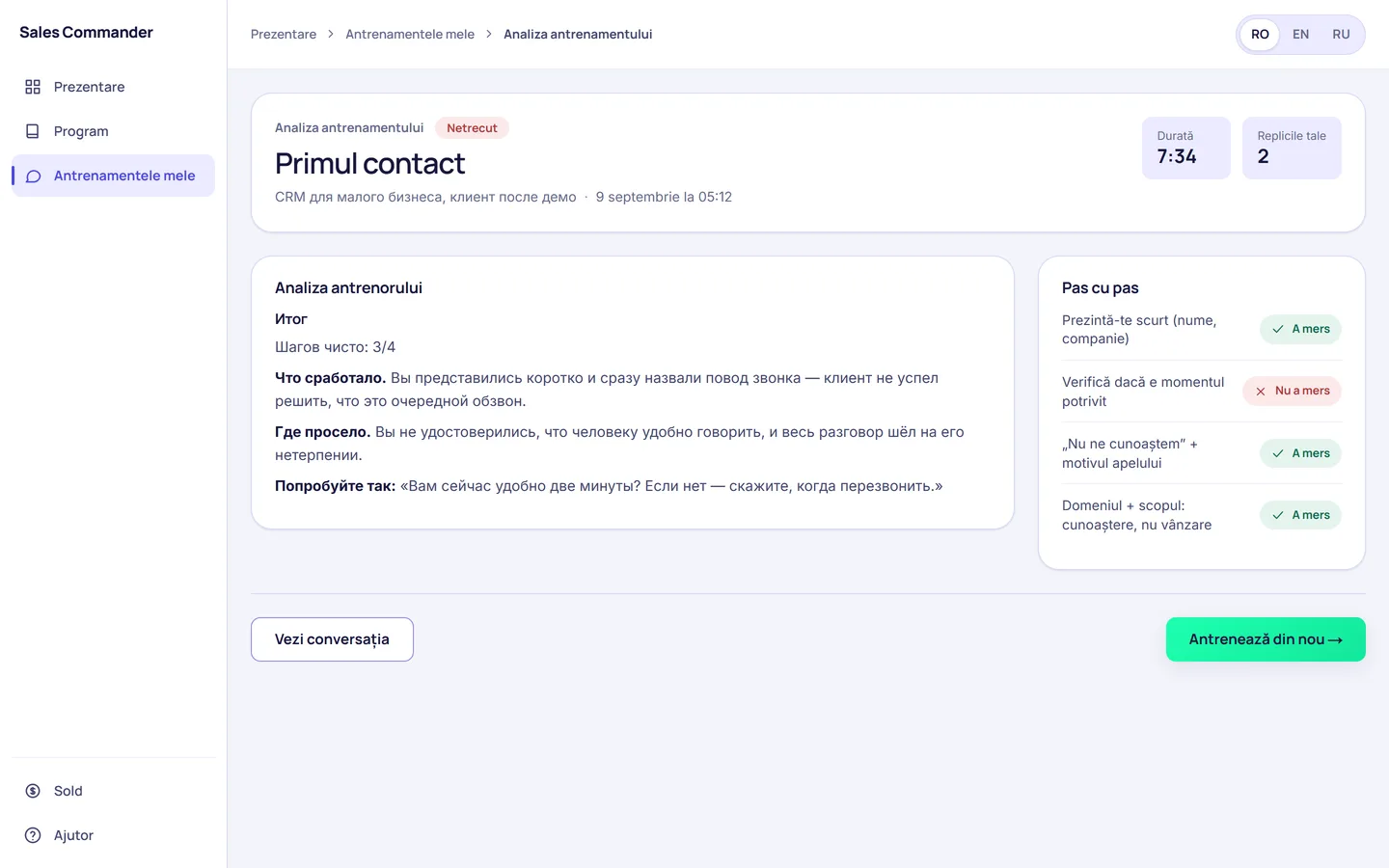
Task: Click the Netrecut status badge
Action: [x=472, y=128]
